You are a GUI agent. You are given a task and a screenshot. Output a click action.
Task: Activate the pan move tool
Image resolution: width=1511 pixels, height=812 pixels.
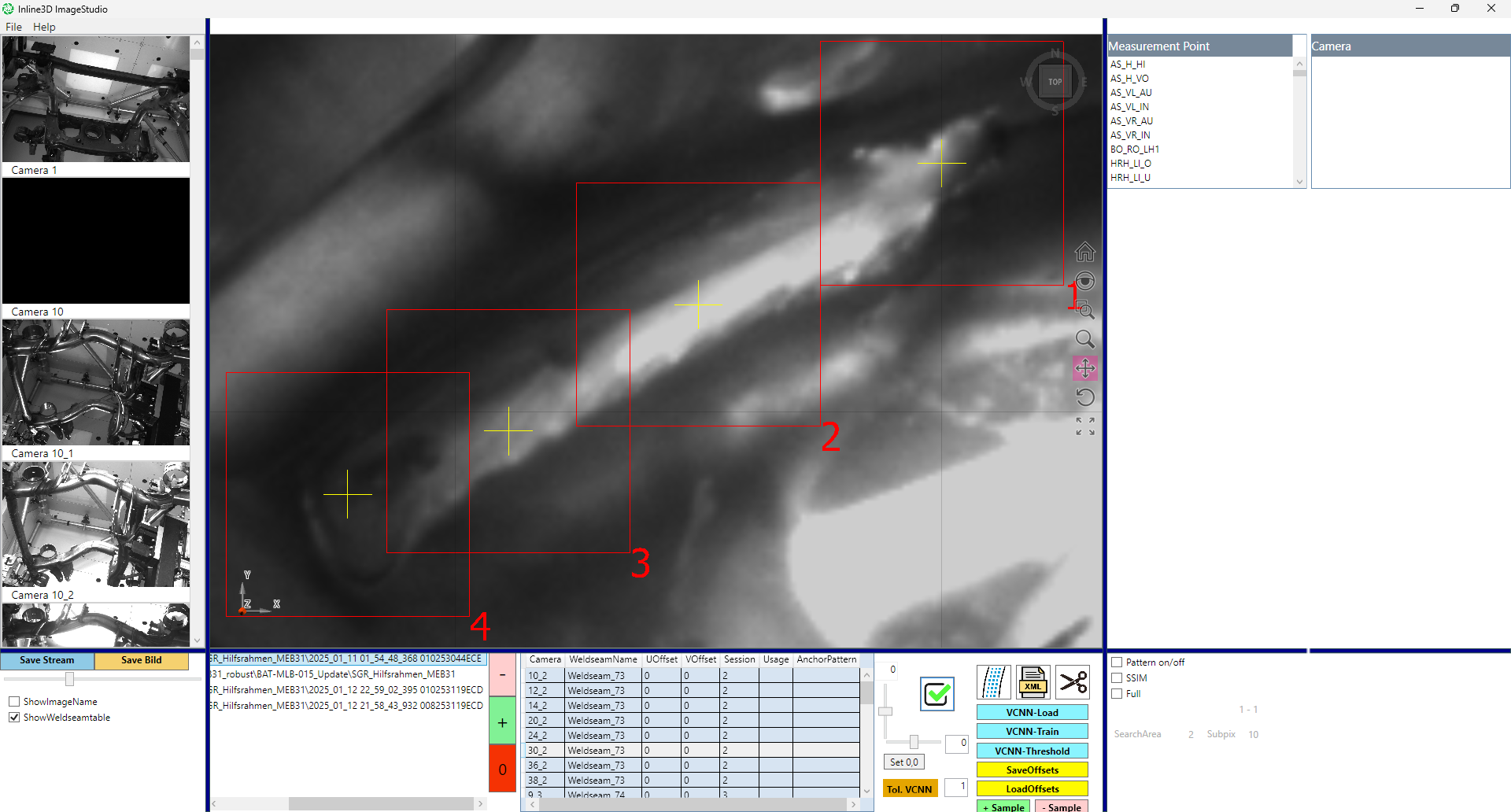coord(1084,368)
